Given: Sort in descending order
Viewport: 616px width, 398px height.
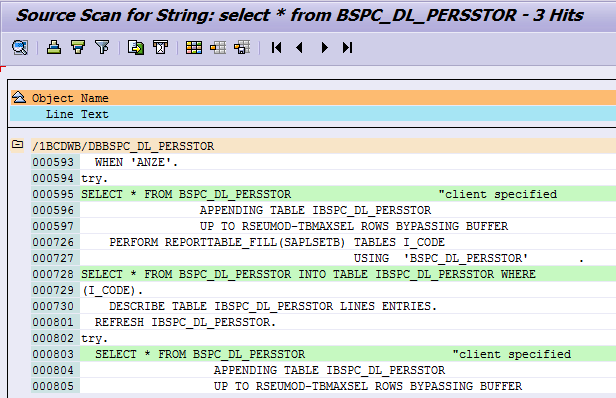Looking at the screenshot, I should coord(78,48).
